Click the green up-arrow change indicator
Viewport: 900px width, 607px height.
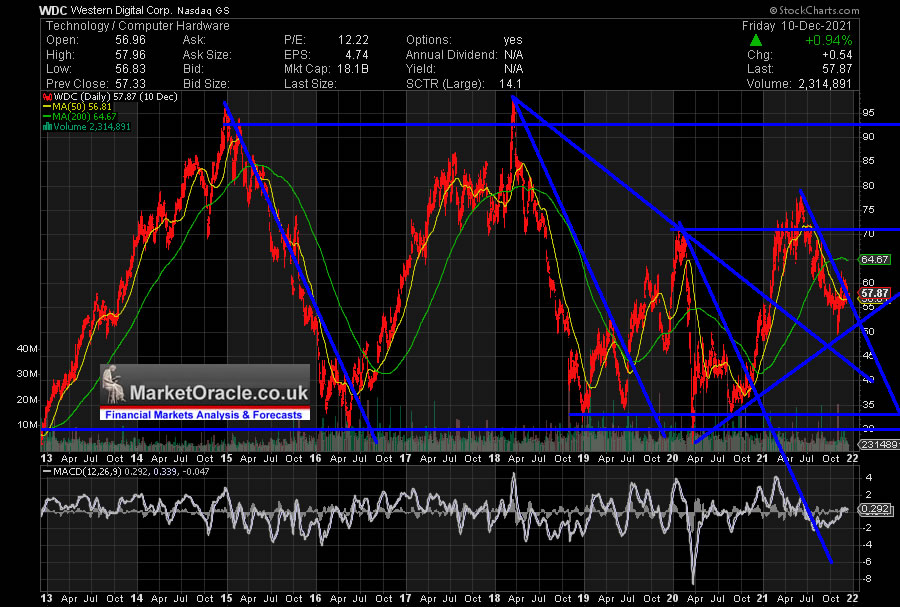pos(756,40)
